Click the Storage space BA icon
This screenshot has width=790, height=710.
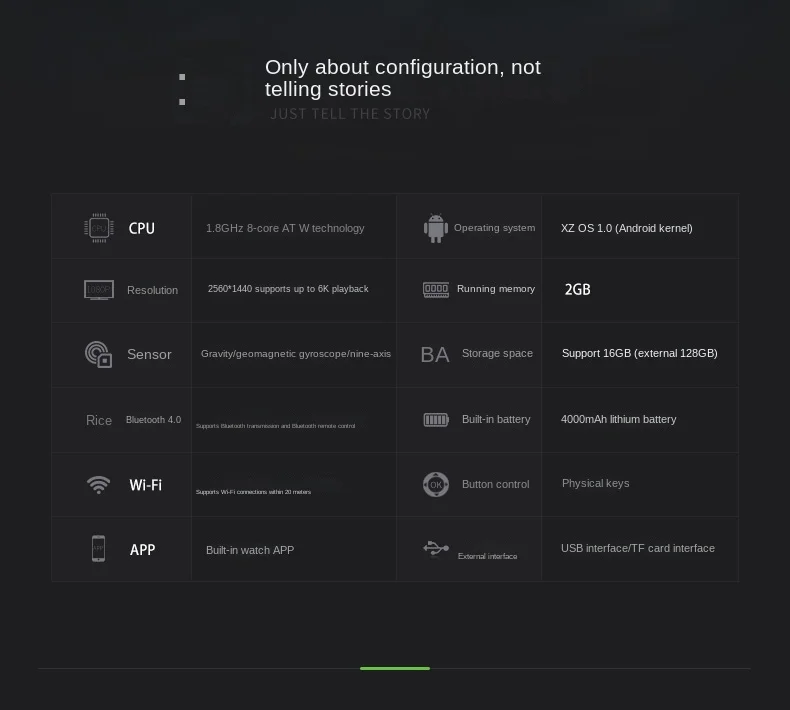435,354
